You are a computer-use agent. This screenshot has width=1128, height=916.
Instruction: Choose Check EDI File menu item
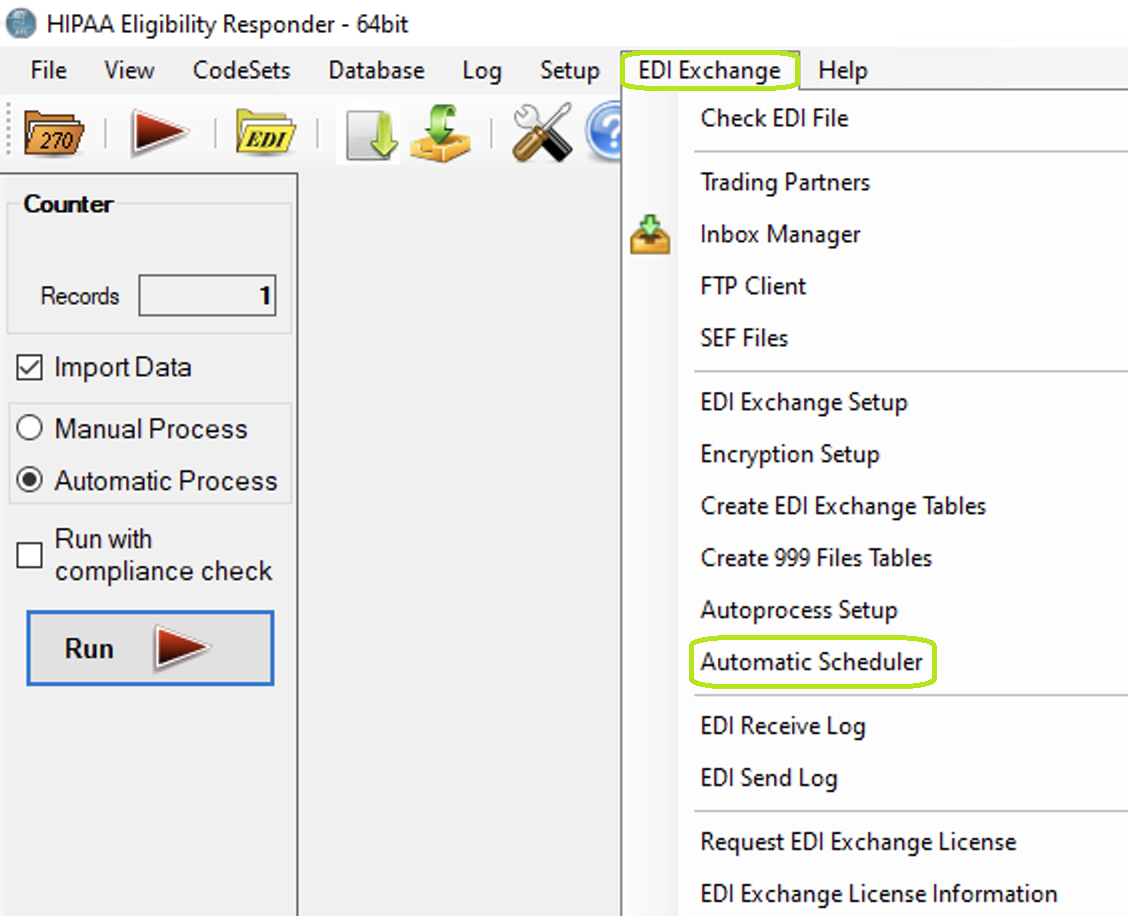pyautogui.click(x=775, y=118)
